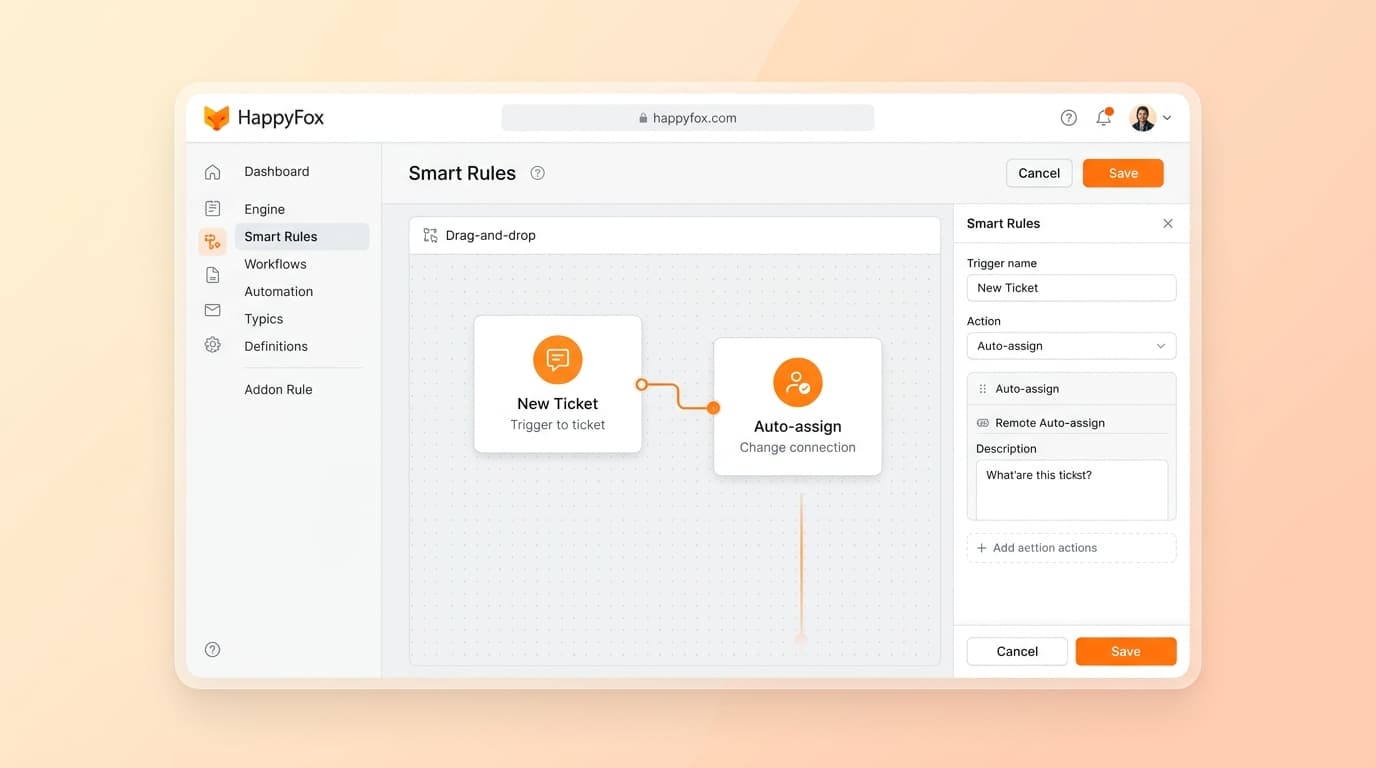Open Definitions in the sidebar
1376x768 pixels.
(276, 346)
